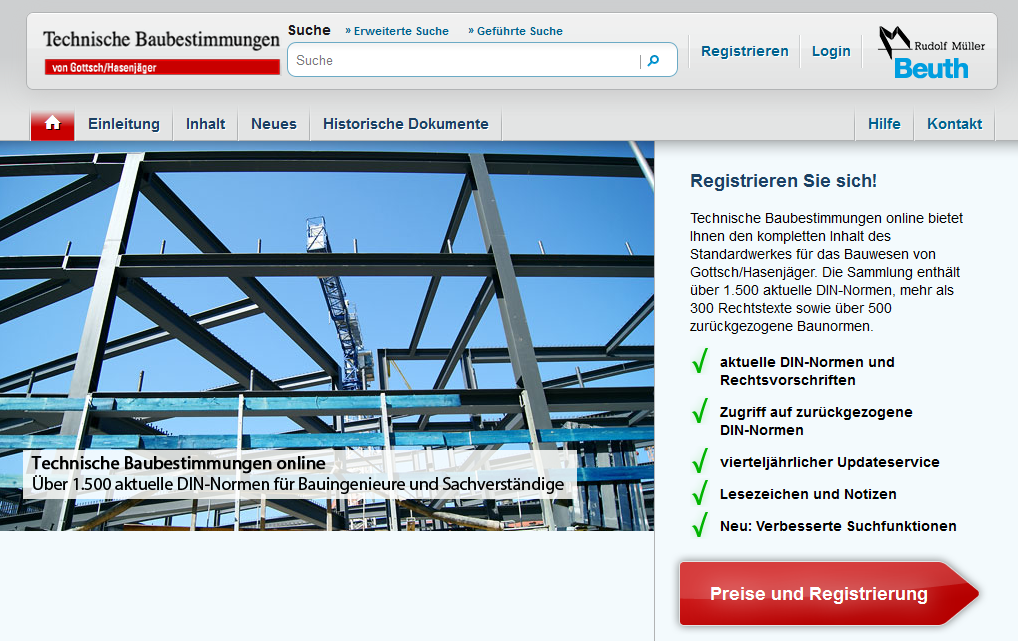Click the checkmark beside 'vierteljährlicher Updateservice'
The width and height of the screenshot is (1018, 641).
(x=700, y=460)
